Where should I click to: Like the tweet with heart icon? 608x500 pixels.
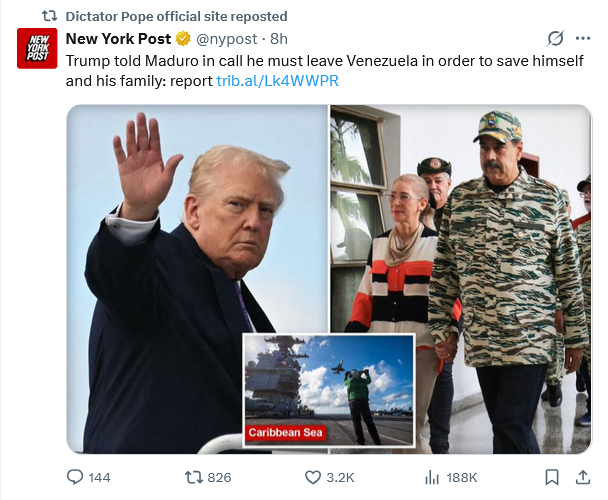point(313,477)
